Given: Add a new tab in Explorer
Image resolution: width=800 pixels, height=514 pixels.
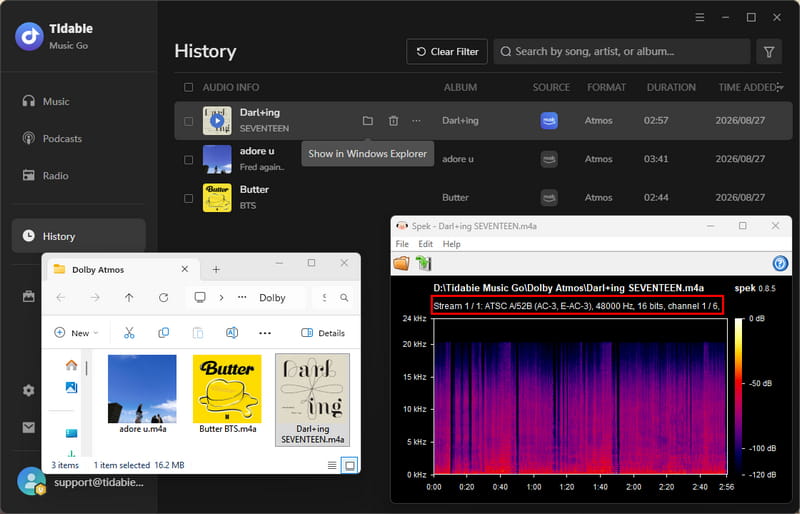Looking at the screenshot, I should [216, 270].
